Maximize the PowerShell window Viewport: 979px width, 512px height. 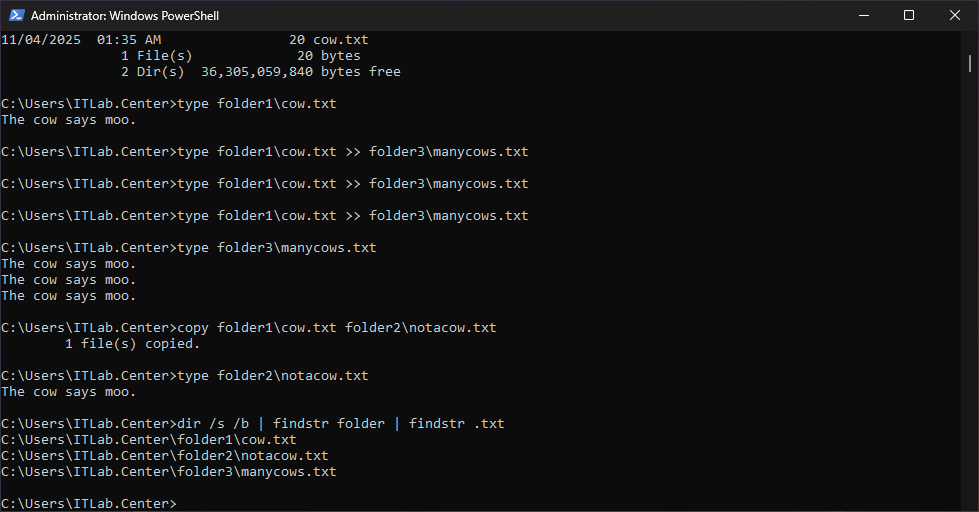[x=909, y=15]
